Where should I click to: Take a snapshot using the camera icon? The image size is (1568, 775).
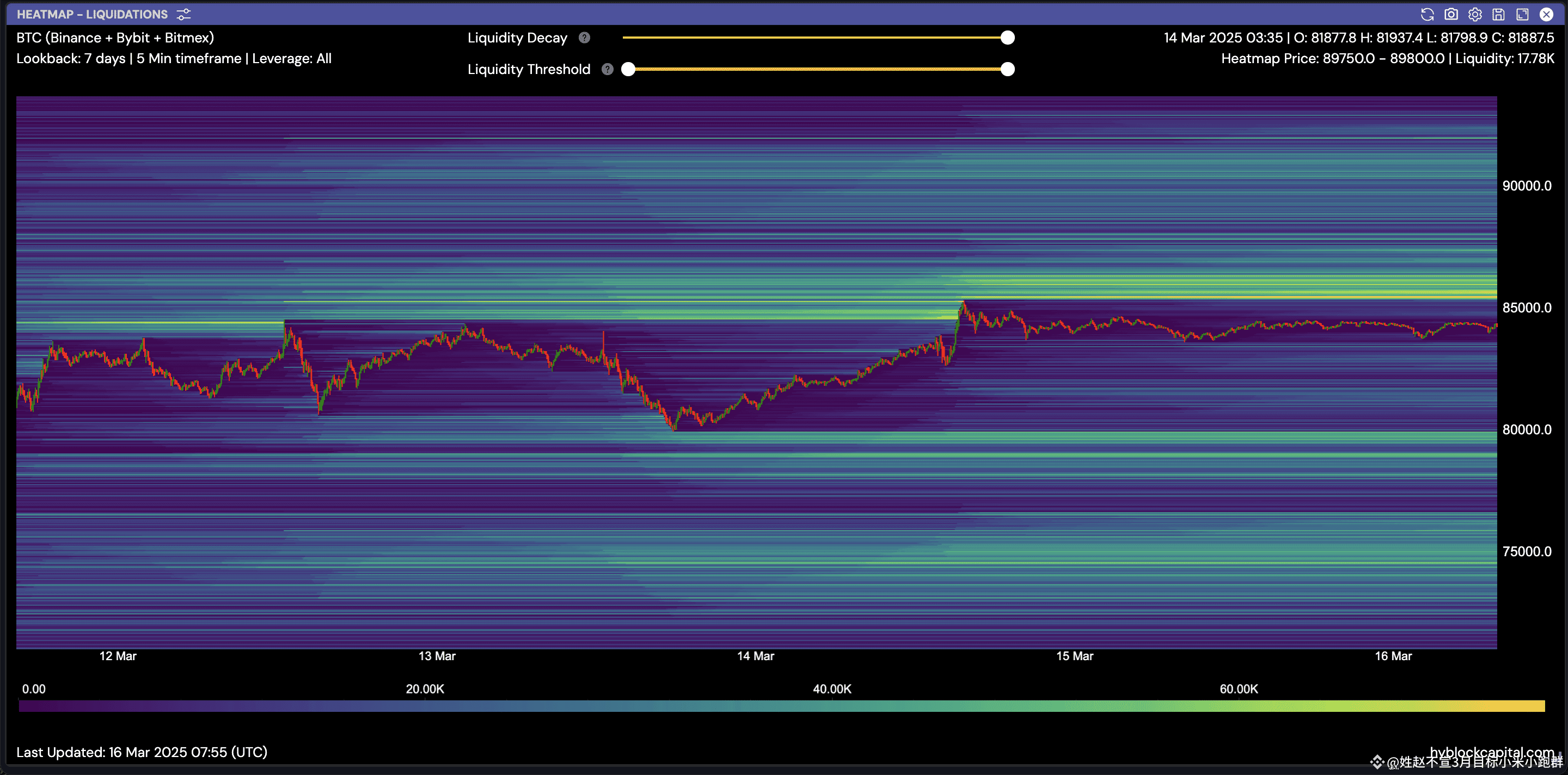(x=1451, y=14)
